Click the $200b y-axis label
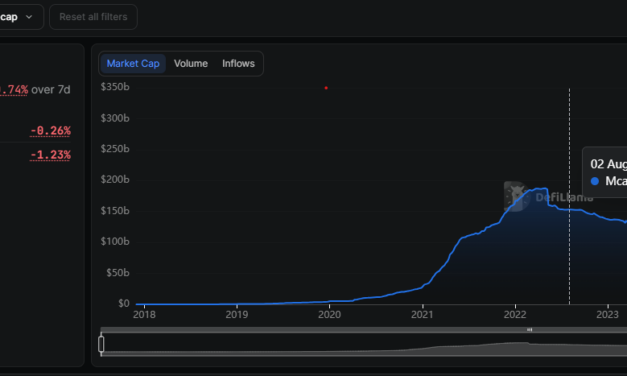627x376 pixels. click(x=115, y=179)
